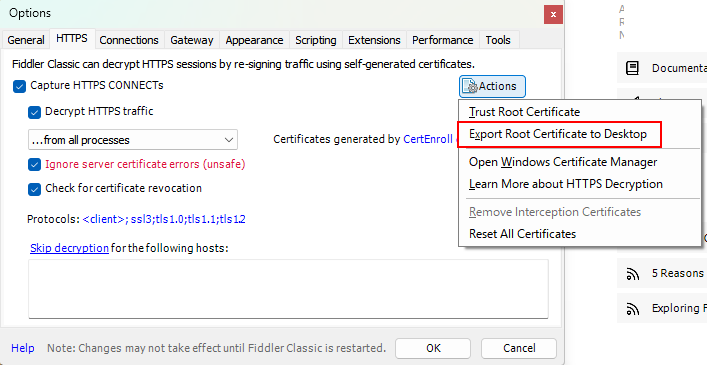Click the CertEnroll link

427,139
